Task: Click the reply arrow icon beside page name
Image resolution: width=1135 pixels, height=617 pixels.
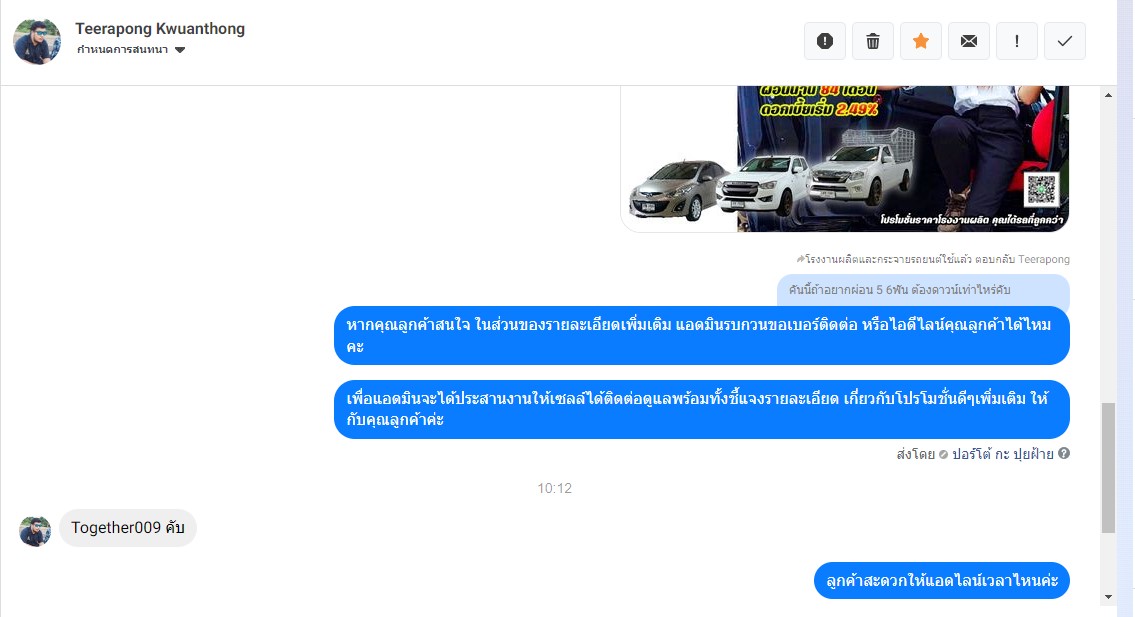Action: point(800,259)
